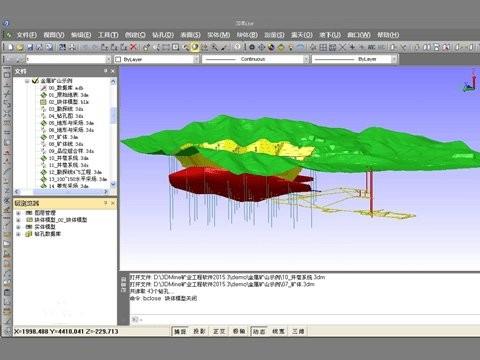The height and width of the screenshot is (360, 480).
Task: Click the ABC text annotation toolbar icon
Action: coord(371,47)
